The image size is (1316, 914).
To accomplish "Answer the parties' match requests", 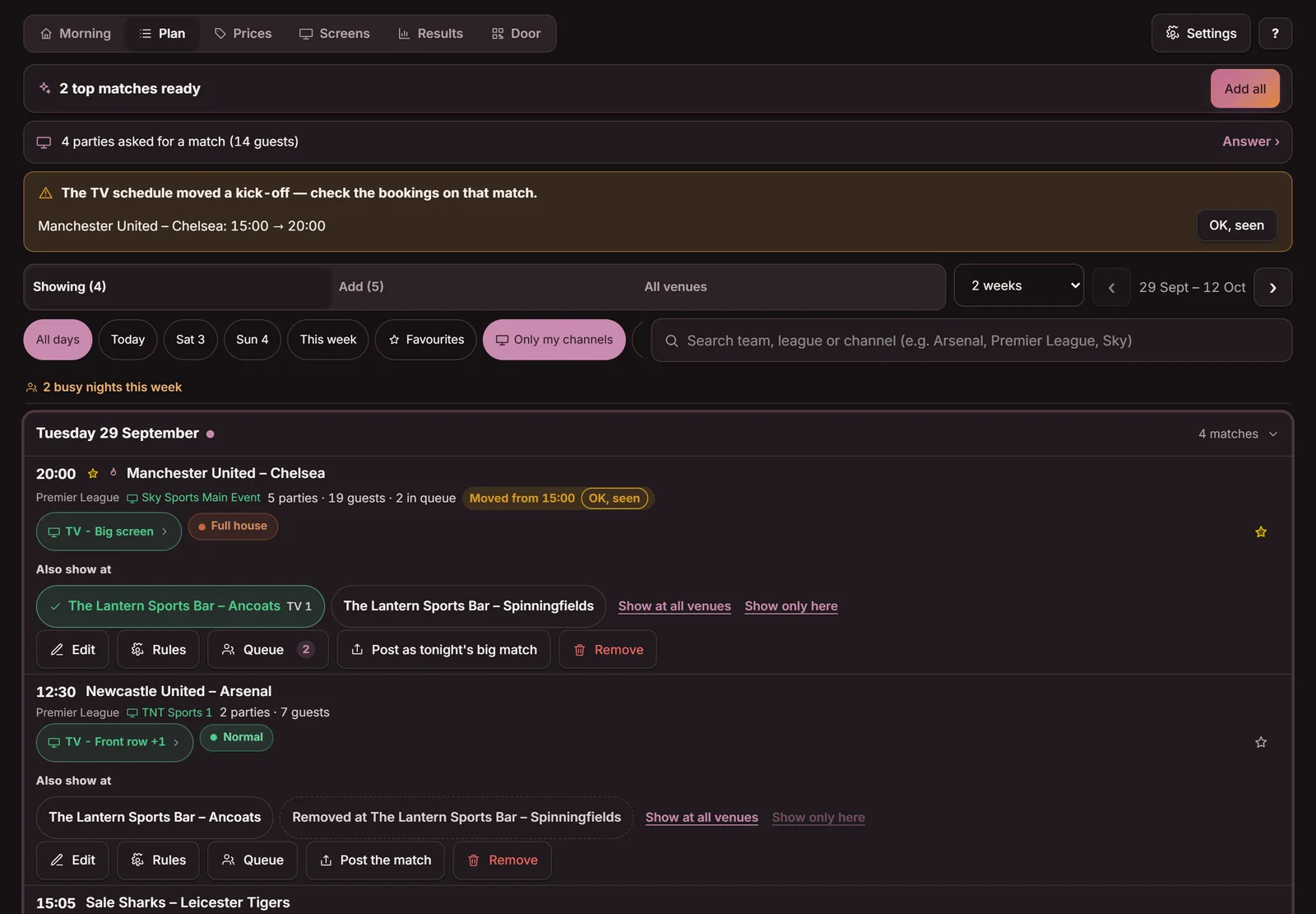I will pos(1250,142).
